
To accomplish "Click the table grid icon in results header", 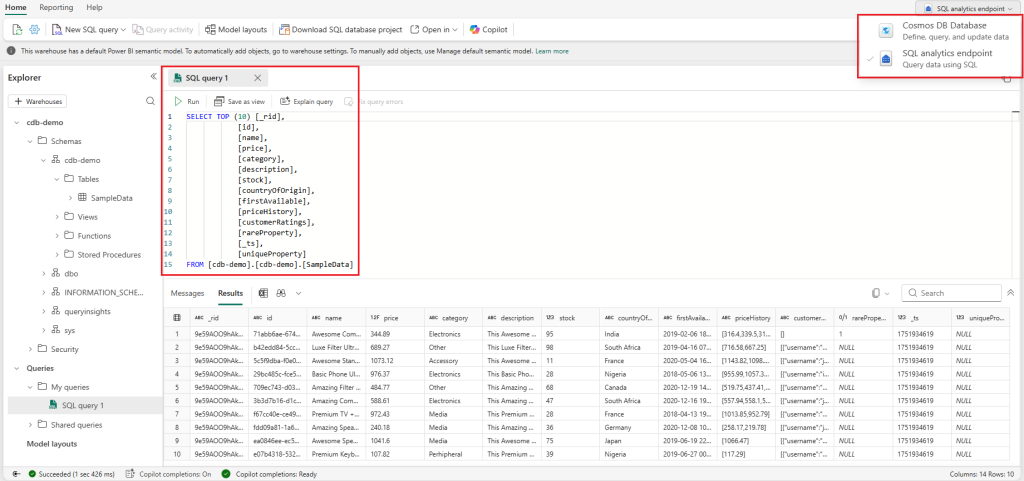I will coord(176,318).
